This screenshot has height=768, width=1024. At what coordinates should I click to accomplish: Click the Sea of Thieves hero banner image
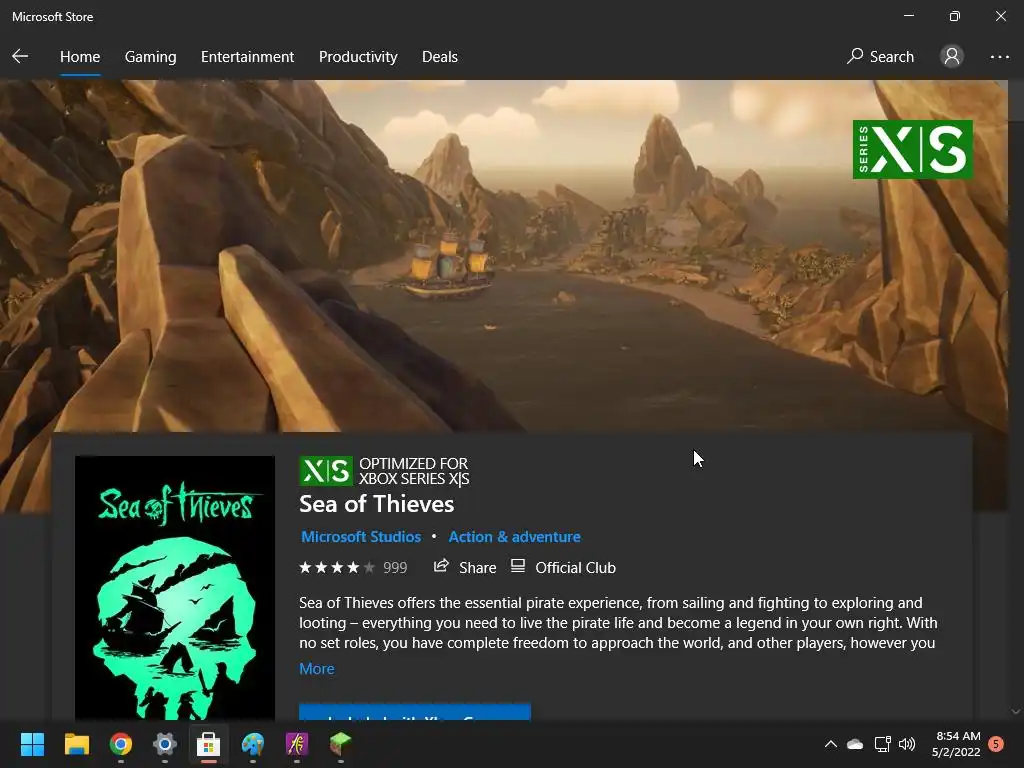coord(504,255)
